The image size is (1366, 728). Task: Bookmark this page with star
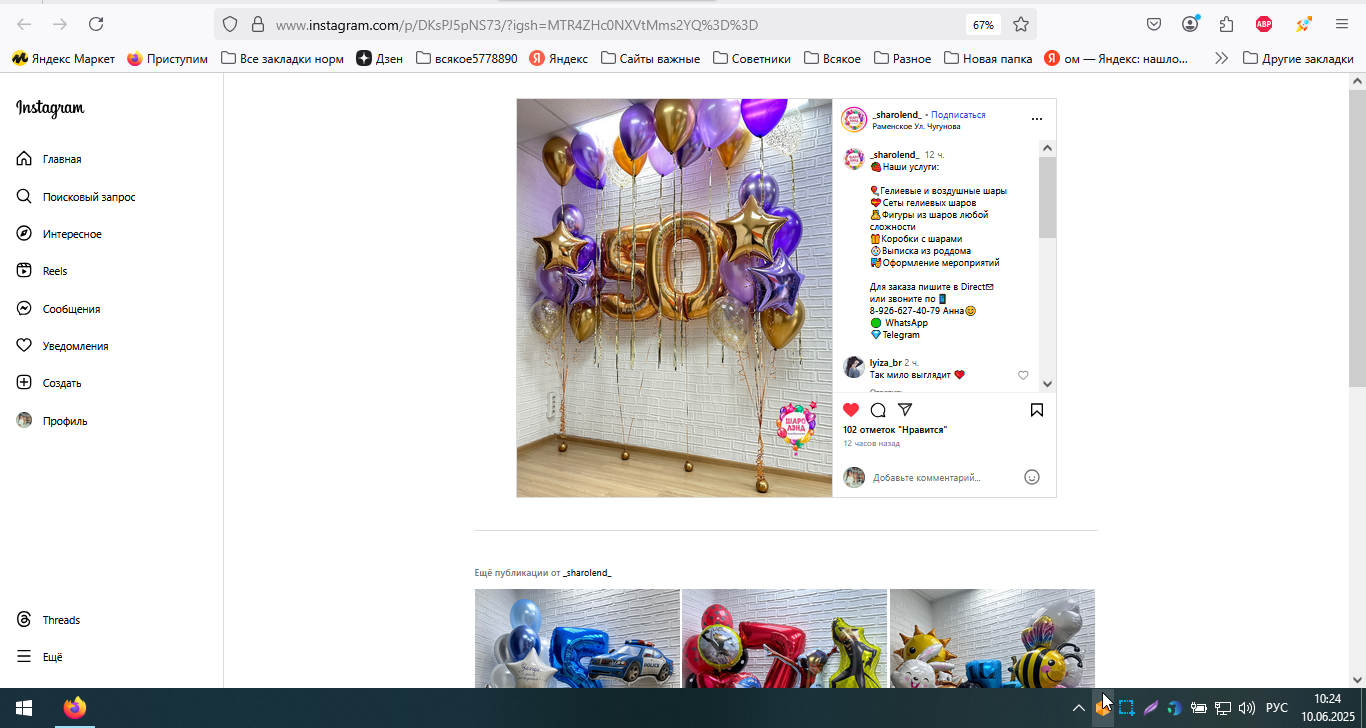click(1021, 24)
